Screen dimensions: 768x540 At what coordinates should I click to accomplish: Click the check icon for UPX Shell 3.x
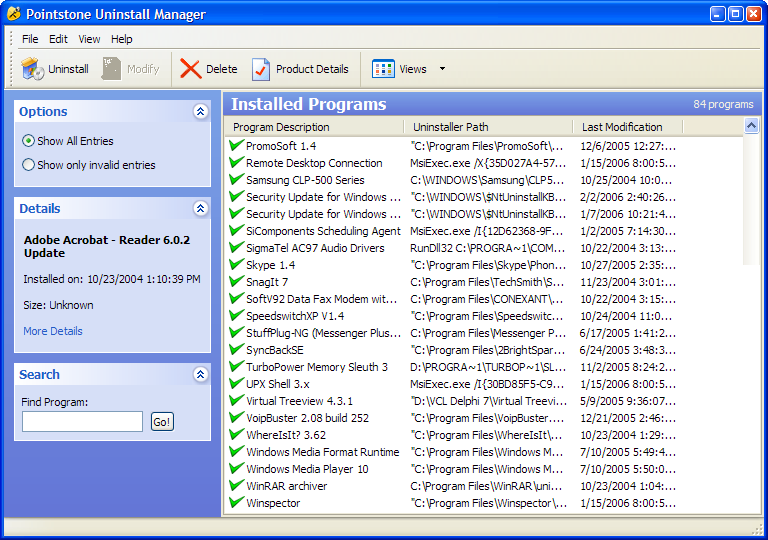pos(237,383)
